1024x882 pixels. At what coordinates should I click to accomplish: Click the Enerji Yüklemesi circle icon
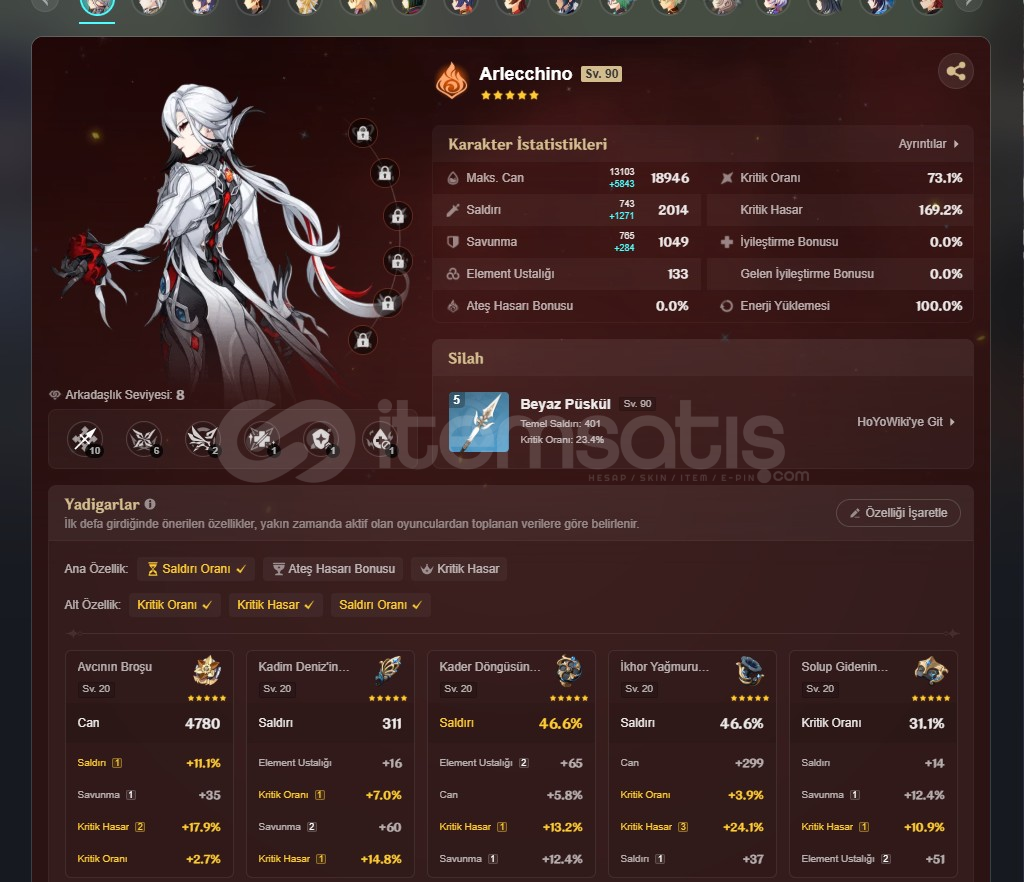(726, 306)
